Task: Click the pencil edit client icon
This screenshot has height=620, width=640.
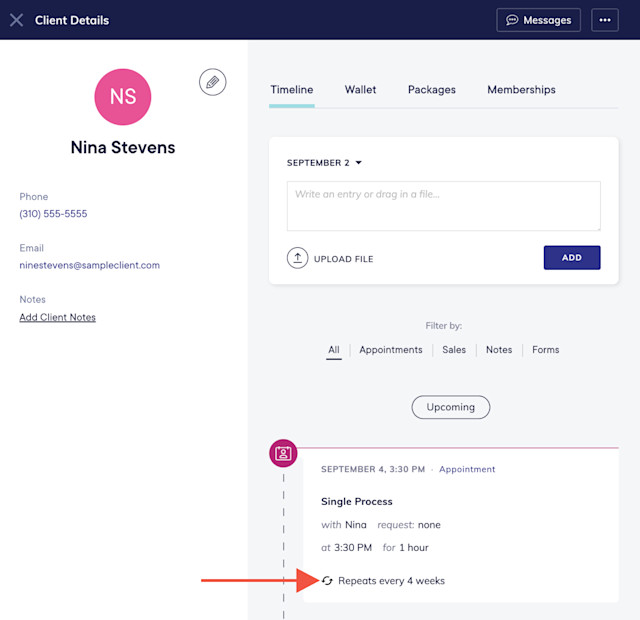Action: click(x=212, y=82)
